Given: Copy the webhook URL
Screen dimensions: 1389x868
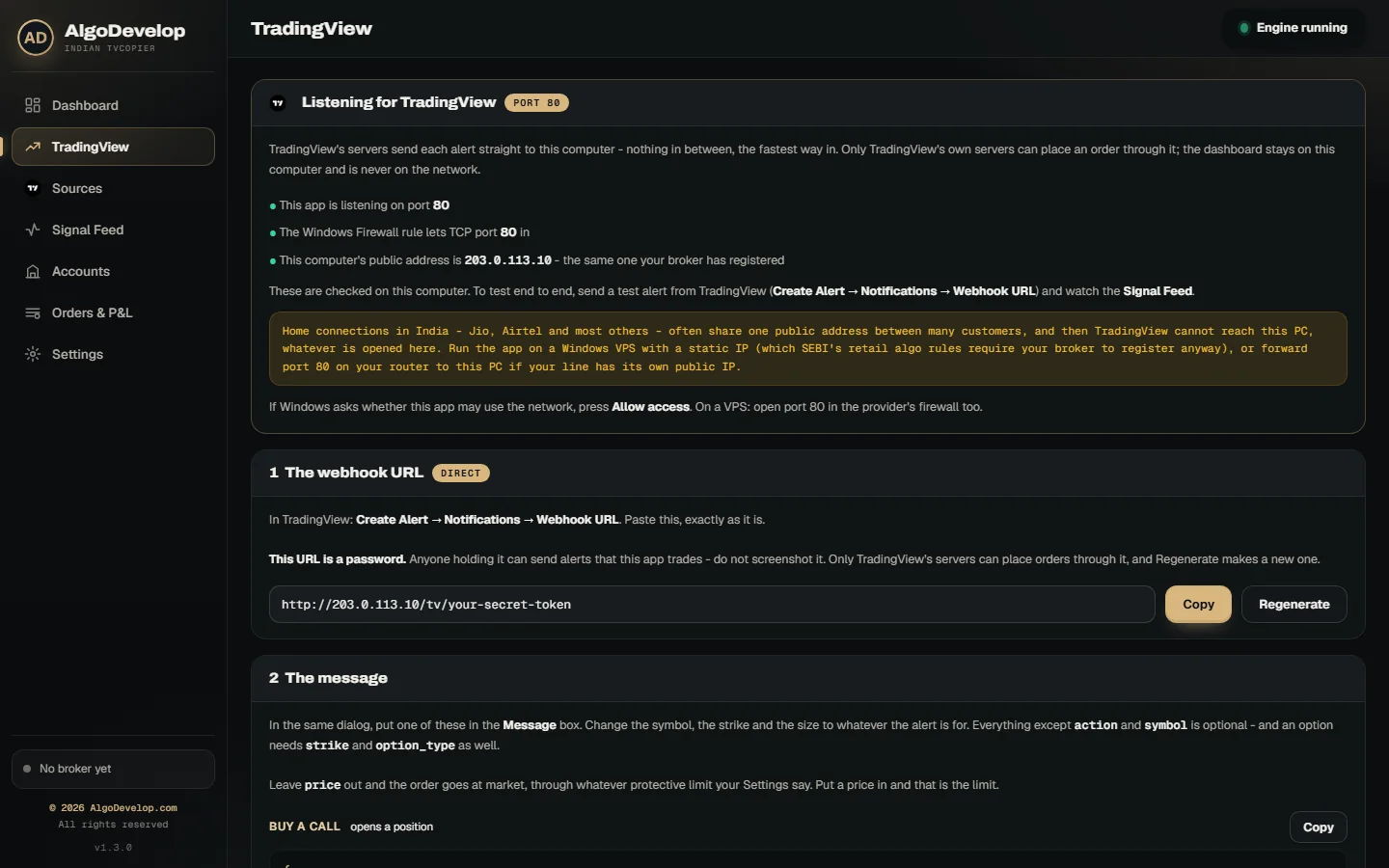Looking at the screenshot, I should tap(1198, 605).
